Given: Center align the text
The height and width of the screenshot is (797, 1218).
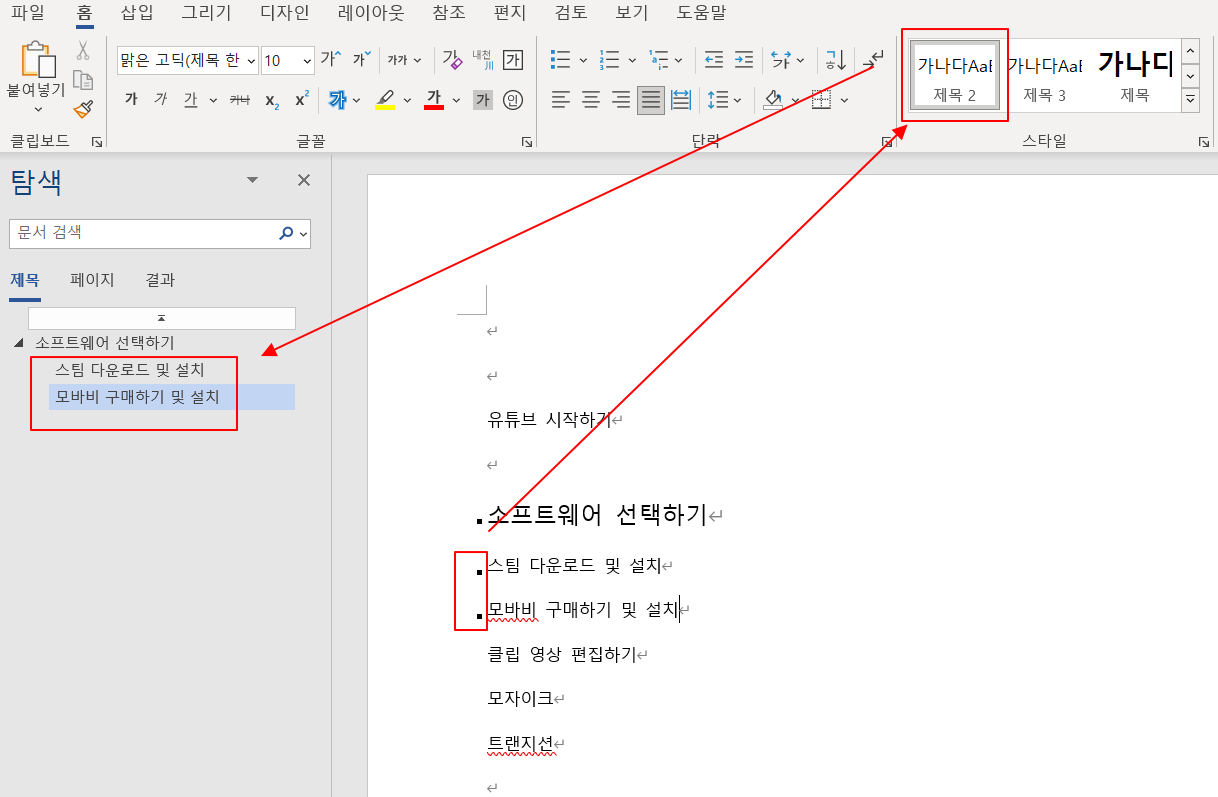Looking at the screenshot, I should 591,100.
